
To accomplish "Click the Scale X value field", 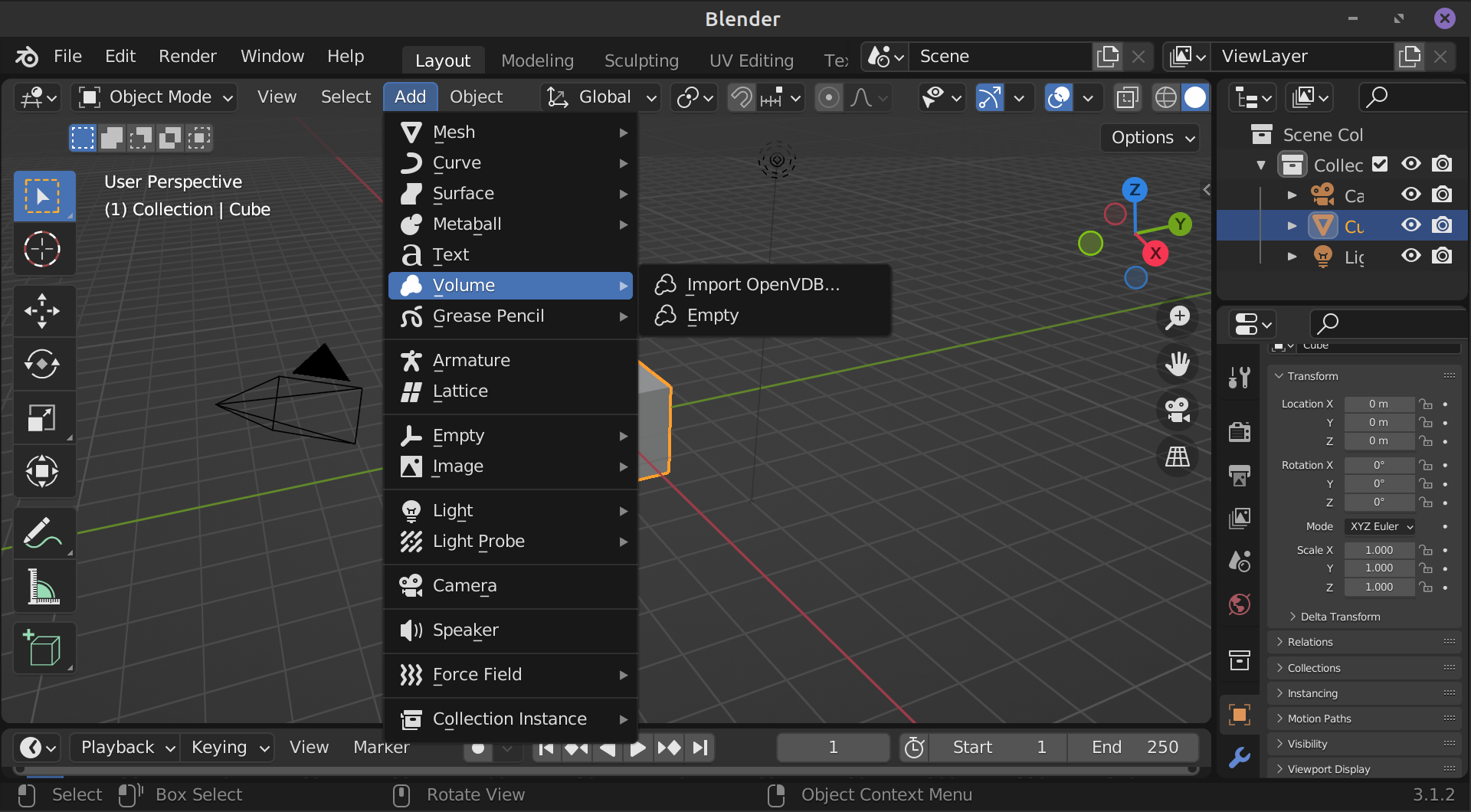I will pyautogui.click(x=1379, y=550).
